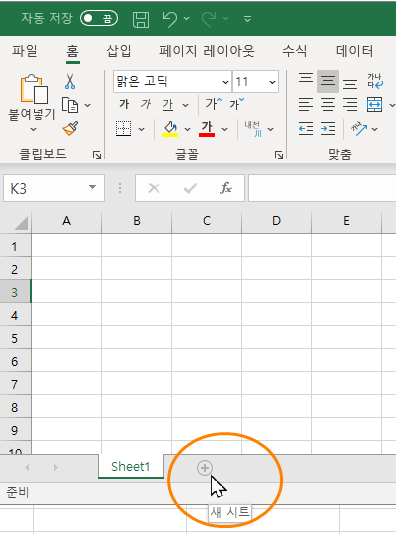Select the Top Align icon
The height and width of the screenshot is (534, 396).
click(306, 78)
